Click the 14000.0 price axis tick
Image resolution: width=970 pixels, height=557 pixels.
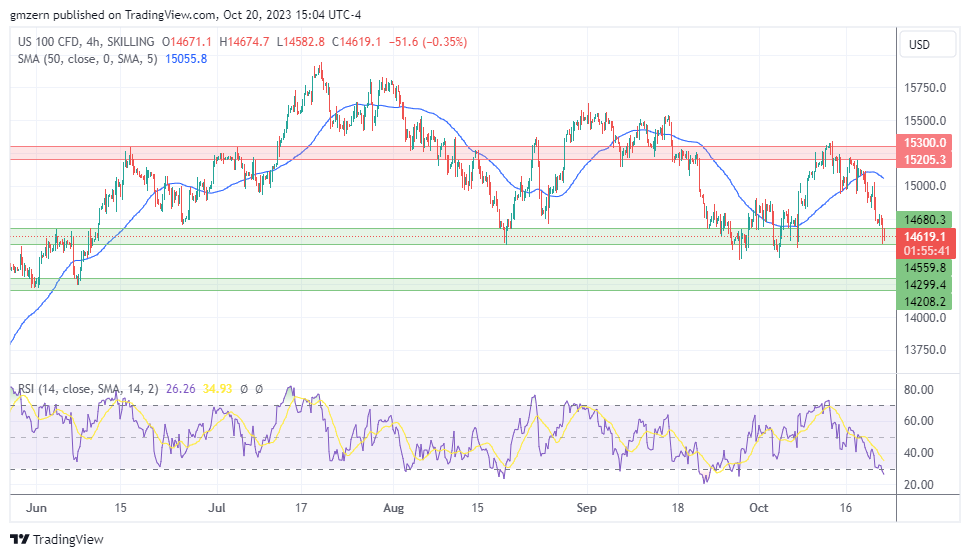pos(925,317)
